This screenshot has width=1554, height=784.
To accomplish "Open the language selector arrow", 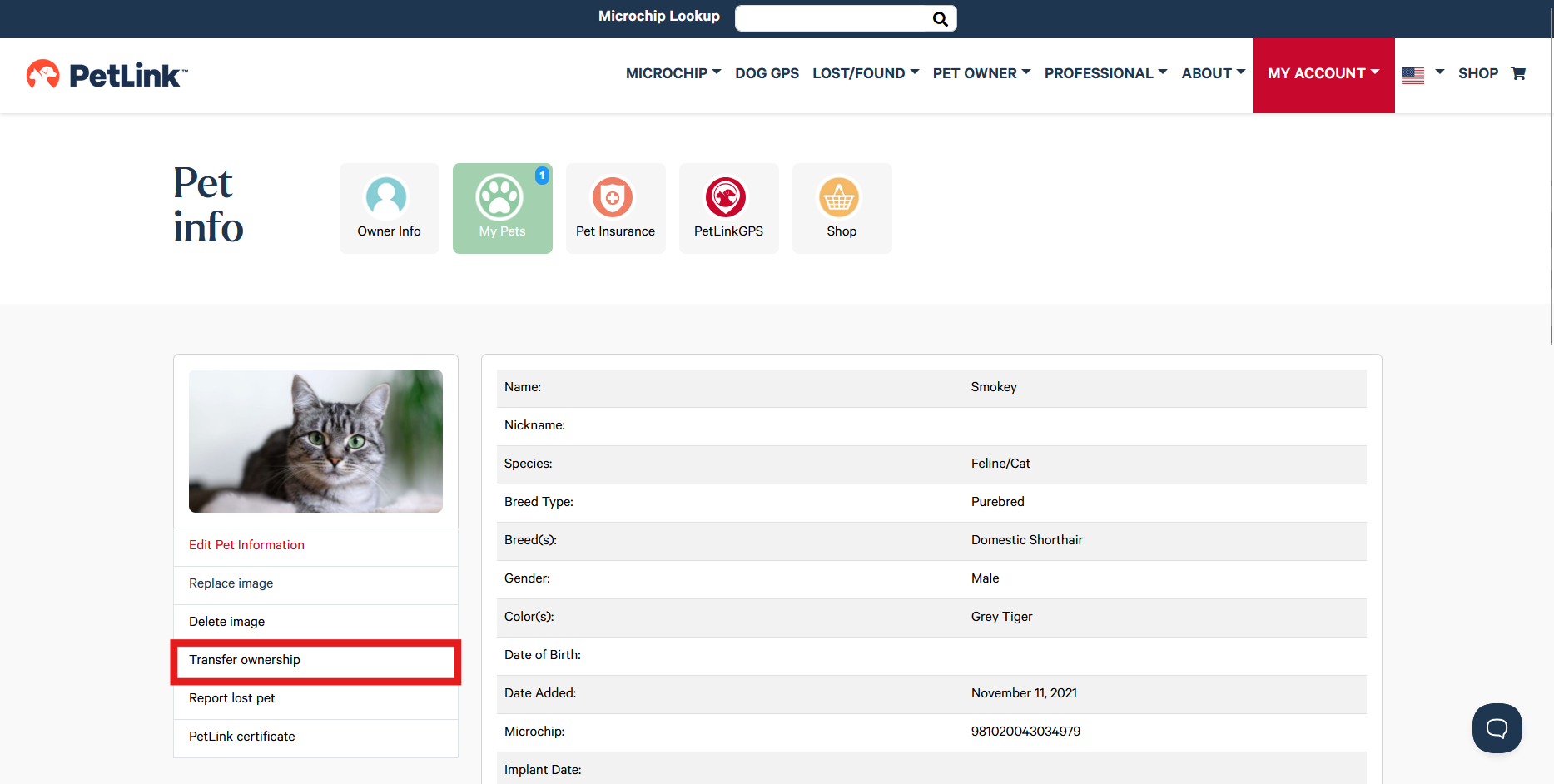I will 1440,72.
